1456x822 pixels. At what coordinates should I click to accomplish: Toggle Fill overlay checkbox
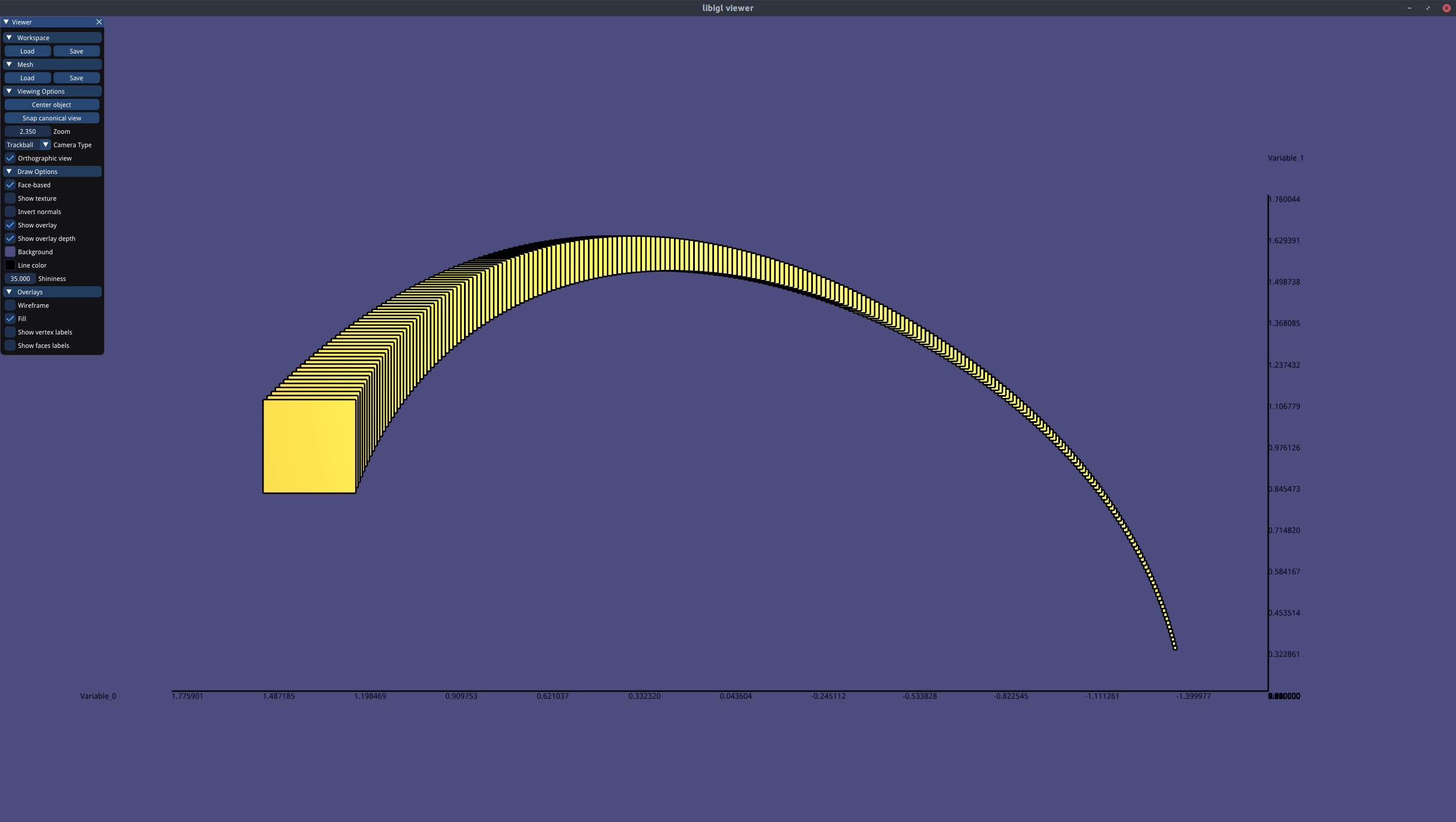(10, 319)
